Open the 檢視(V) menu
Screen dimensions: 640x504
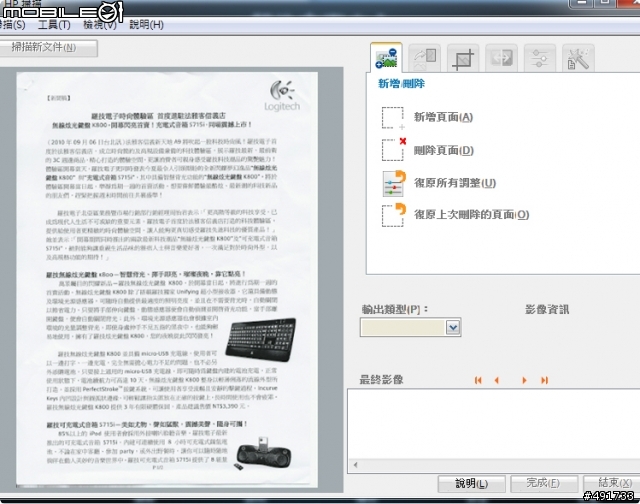(100, 25)
